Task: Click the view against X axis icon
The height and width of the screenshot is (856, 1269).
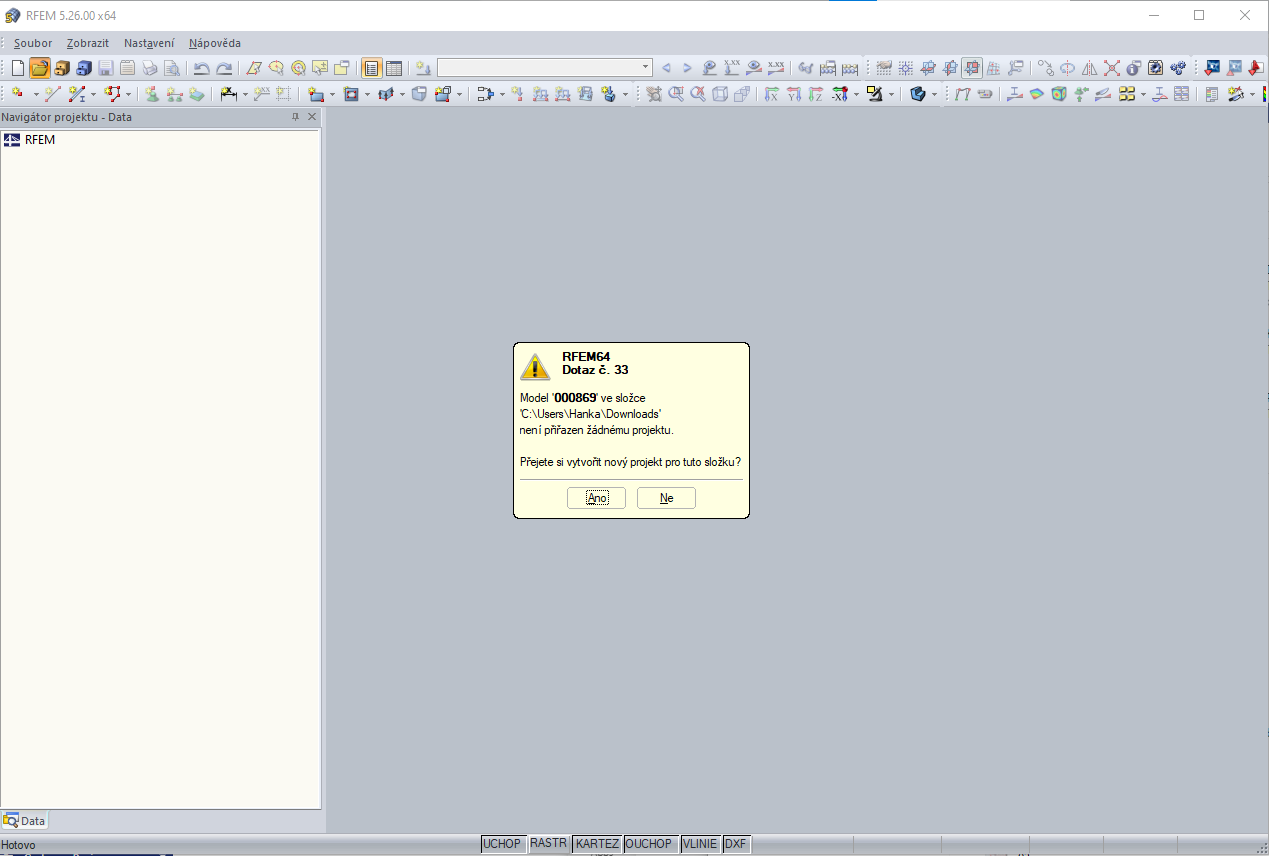Action: 838,94
